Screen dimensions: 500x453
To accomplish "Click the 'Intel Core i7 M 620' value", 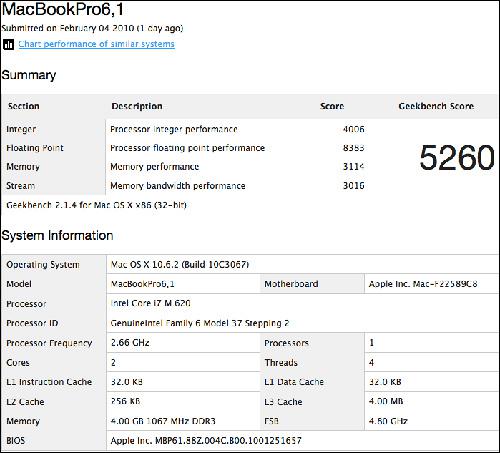I will [150, 303].
